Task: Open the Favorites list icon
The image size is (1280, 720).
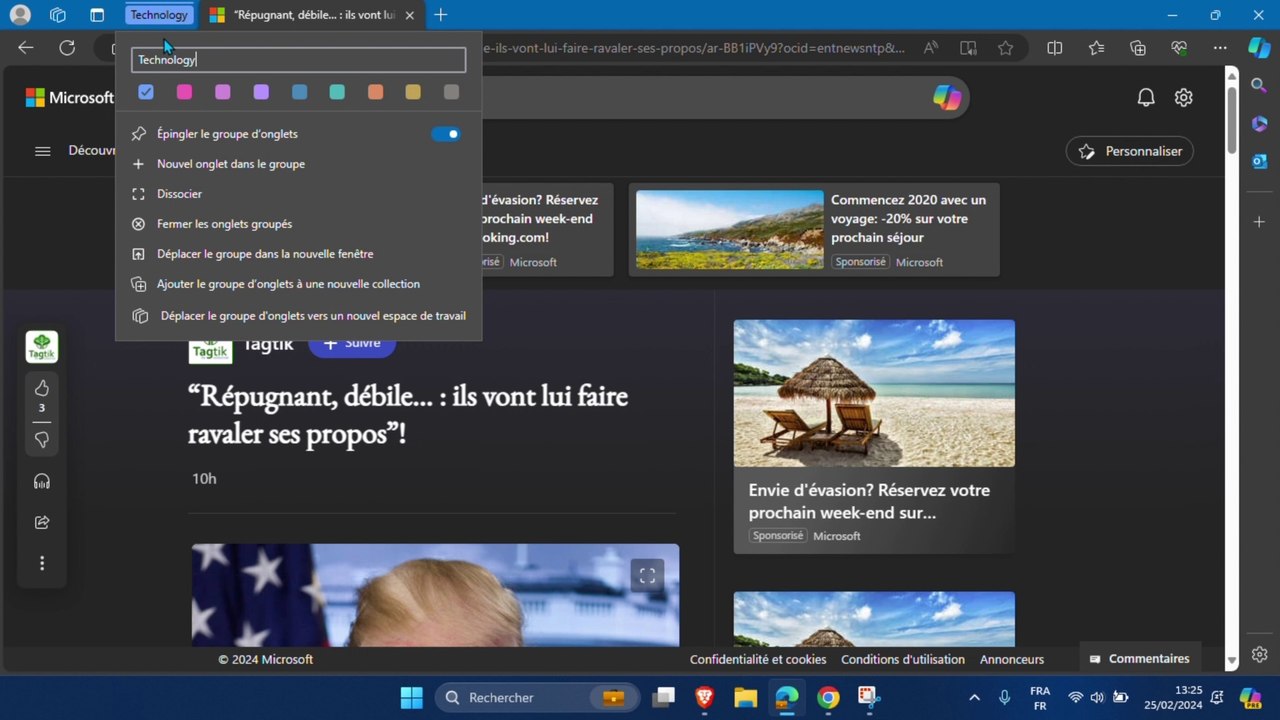Action: [x=1097, y=47]
